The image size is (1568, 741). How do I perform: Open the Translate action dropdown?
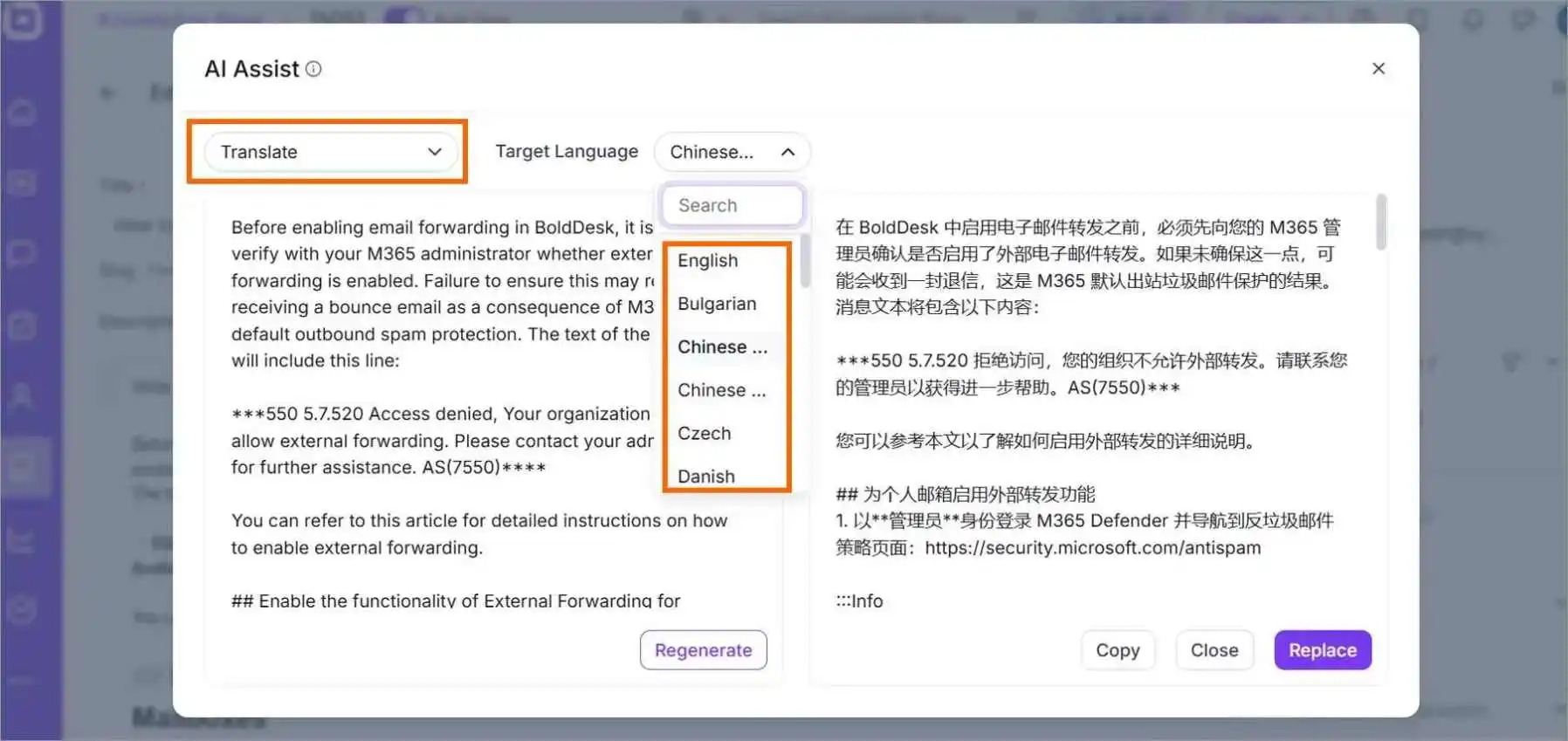pyautogui.click(x=330, y=152)
